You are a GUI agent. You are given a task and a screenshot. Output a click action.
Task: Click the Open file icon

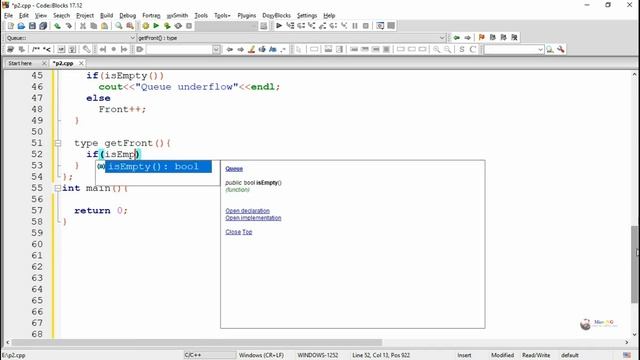(x=21, y=26)
